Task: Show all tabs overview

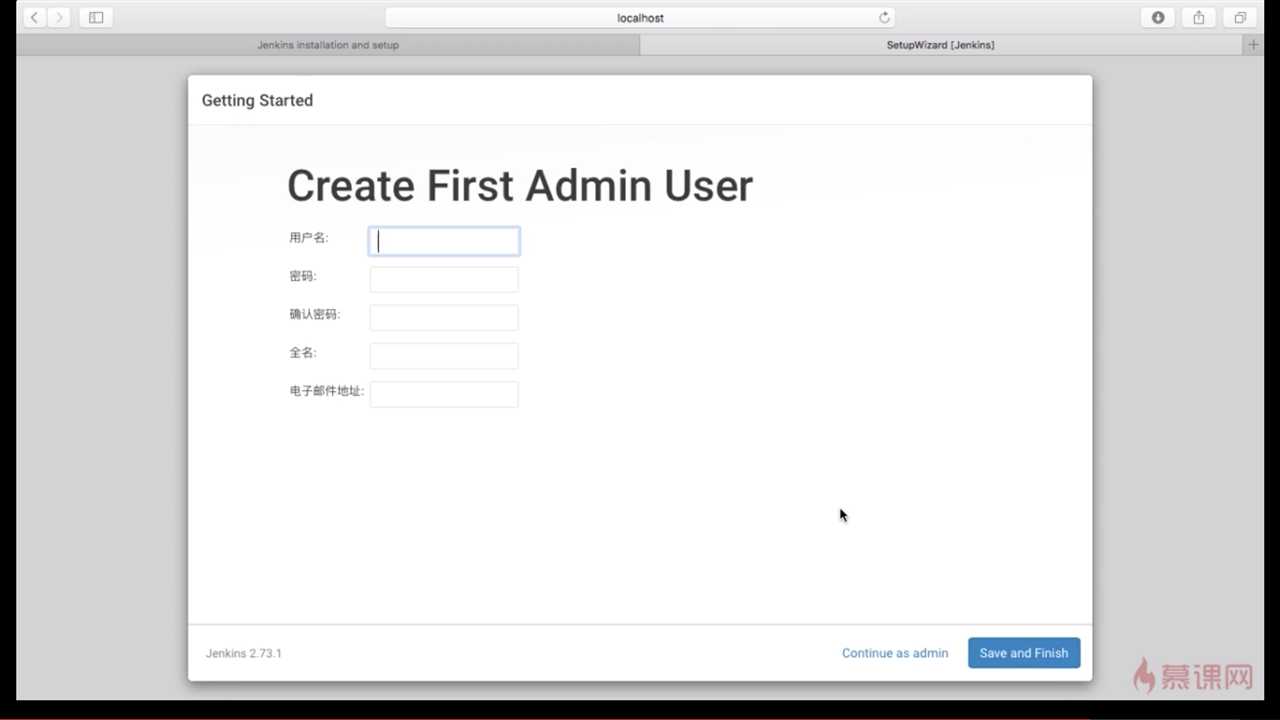Action: [1240, 18]
